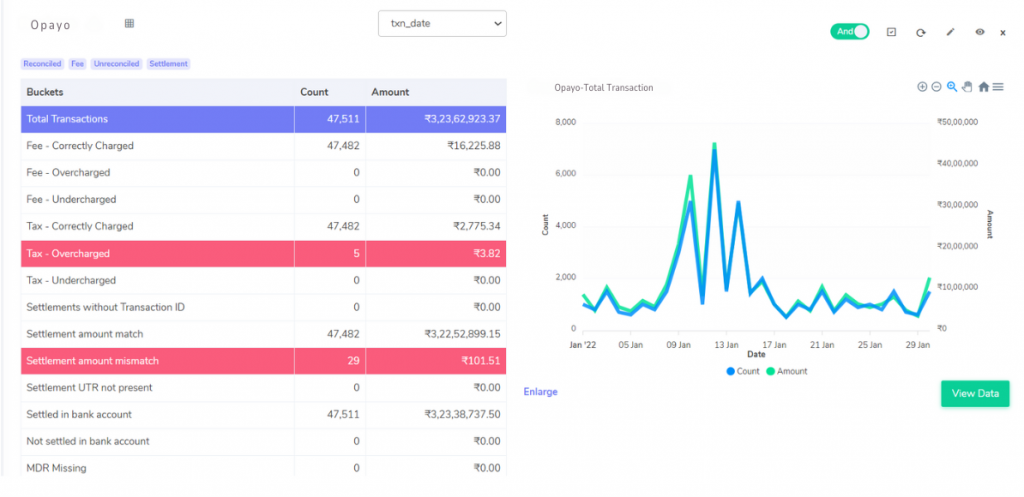Select Settlement UTR not present row
This screenshot has width=1024, height=497.
pyautogui.click(x=263, y=388)
